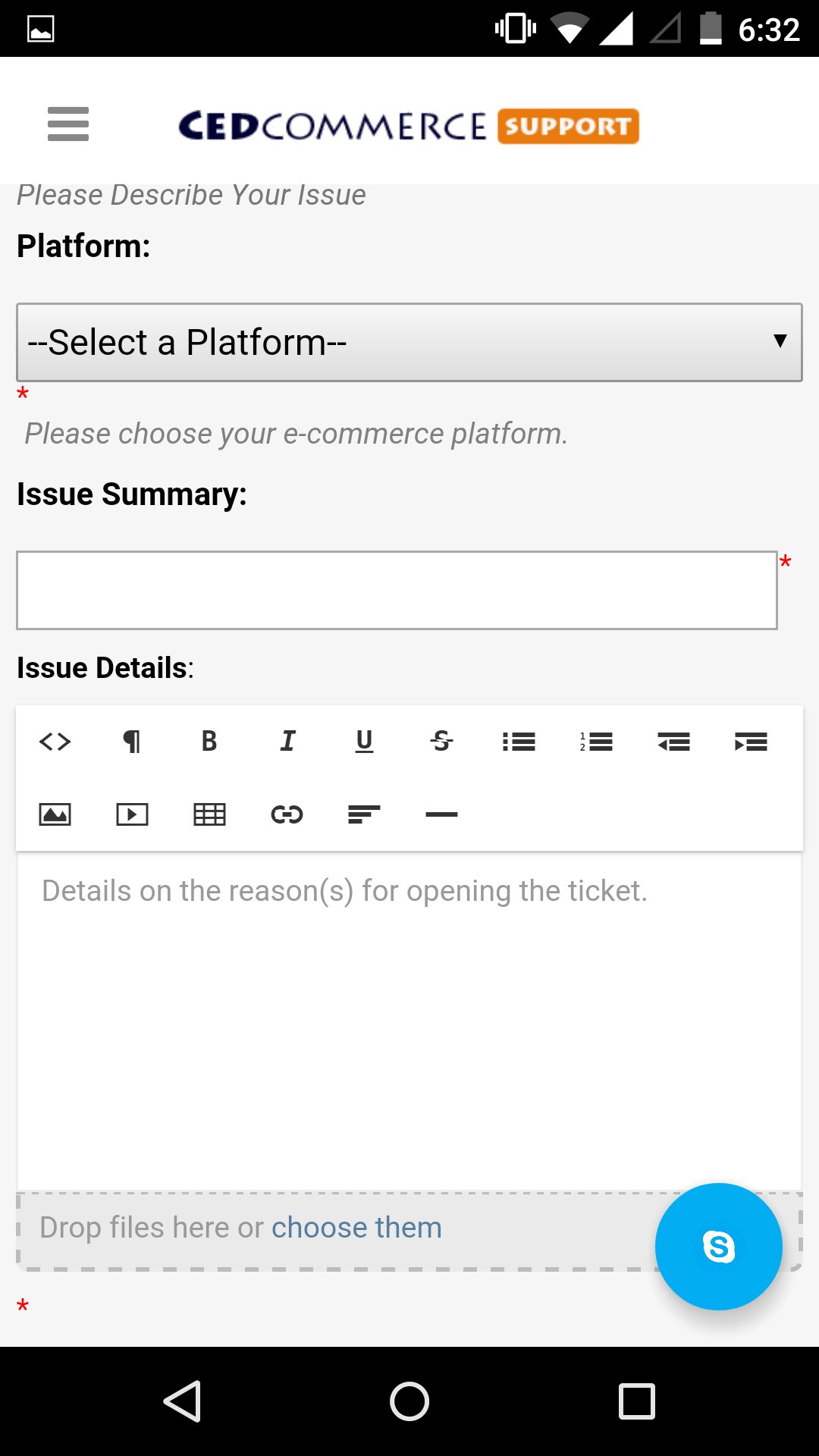Image resolution: width=819 pixels, height=1456 pixels.
Task: Open text alignment options
Action: pos(364,814)
